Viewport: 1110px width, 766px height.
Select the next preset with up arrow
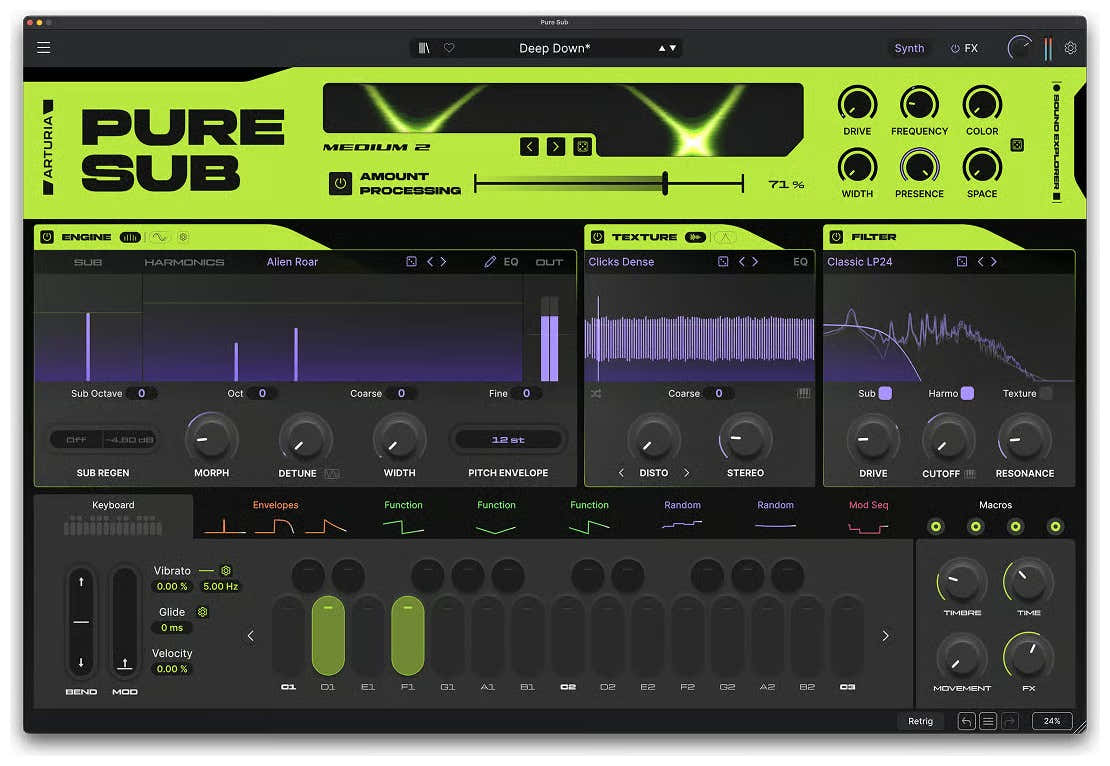click(x=662, y=48)
